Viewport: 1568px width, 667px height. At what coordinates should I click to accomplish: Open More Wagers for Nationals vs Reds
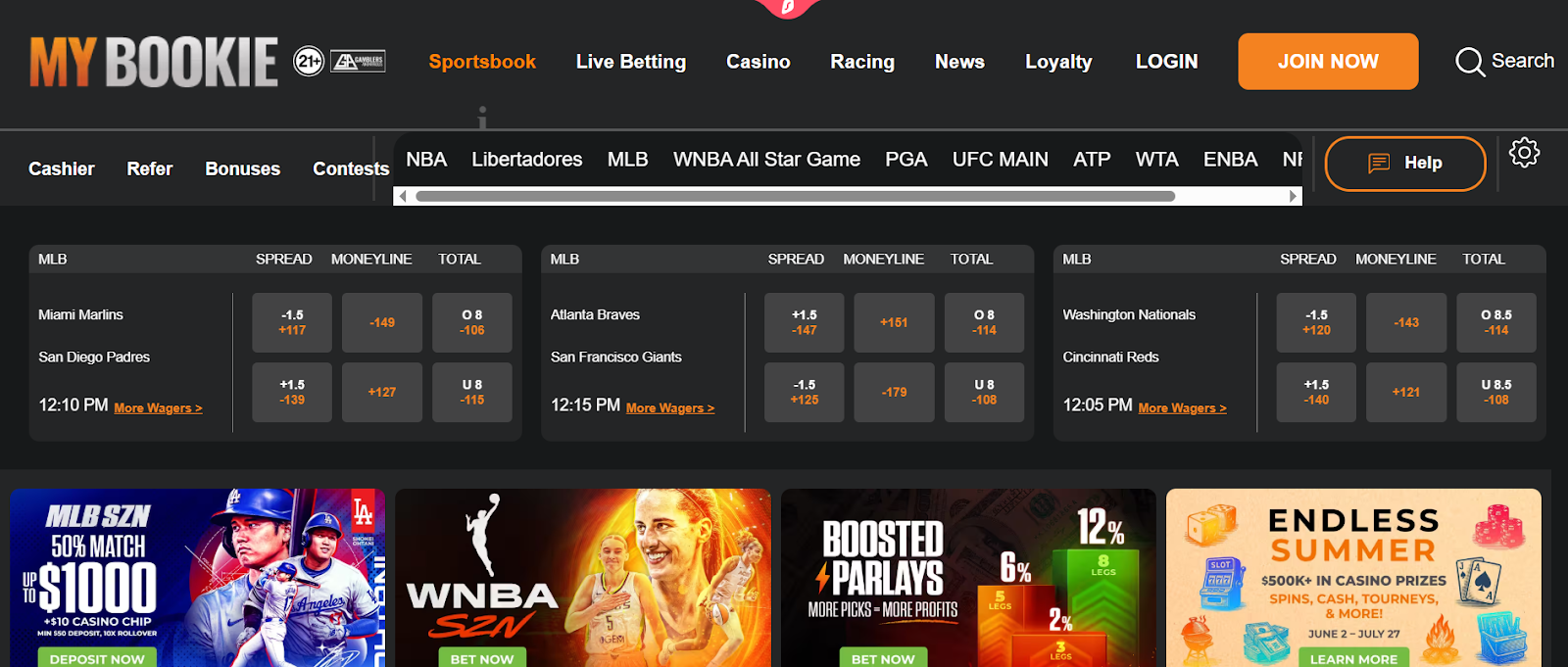[x=1182, y=408]
